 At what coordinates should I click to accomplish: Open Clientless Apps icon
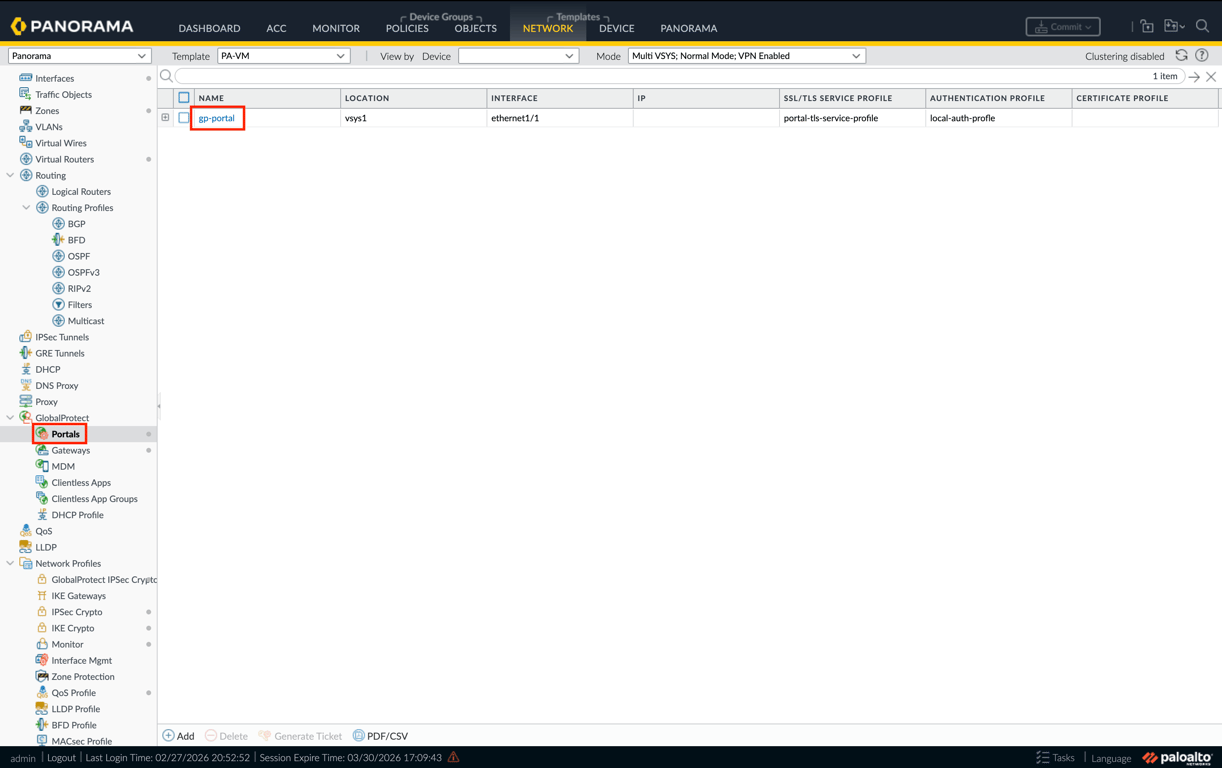coord(42,482)
